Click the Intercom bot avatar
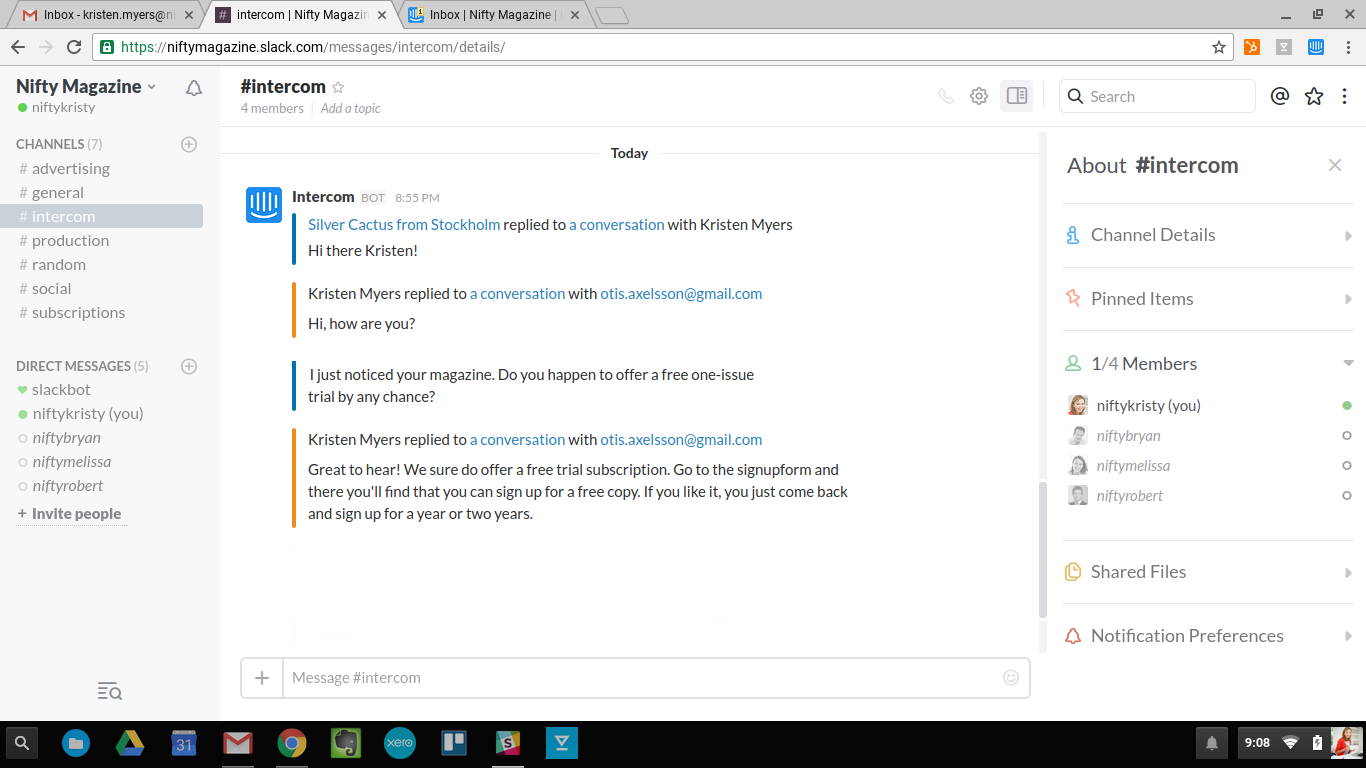The height and width of the screenshot is (768, 1366). point(264,205)
